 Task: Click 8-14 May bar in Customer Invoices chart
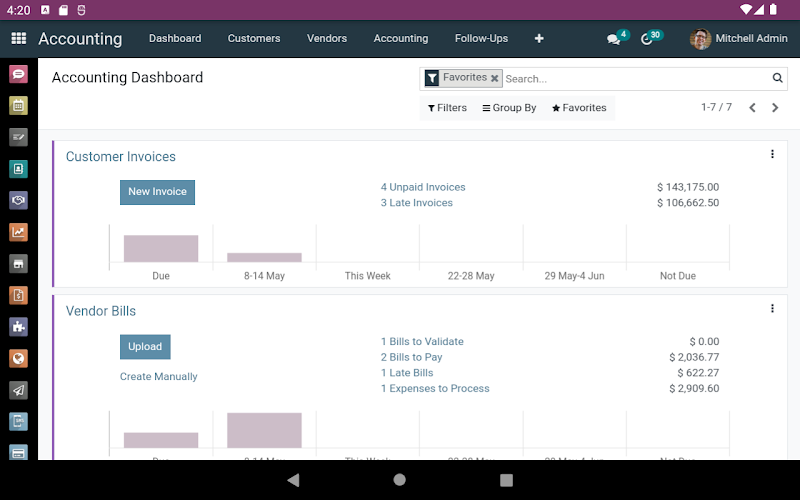(x=264, y=257)
